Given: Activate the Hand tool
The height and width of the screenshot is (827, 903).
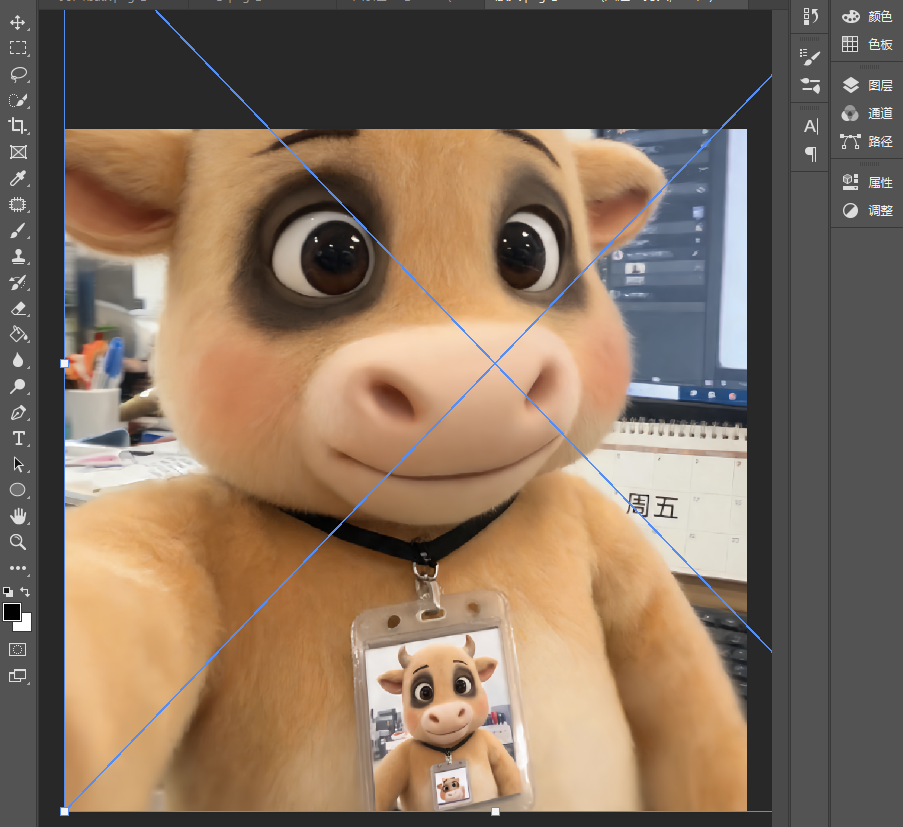Looking at the screenshot, I should click(18, 516).
